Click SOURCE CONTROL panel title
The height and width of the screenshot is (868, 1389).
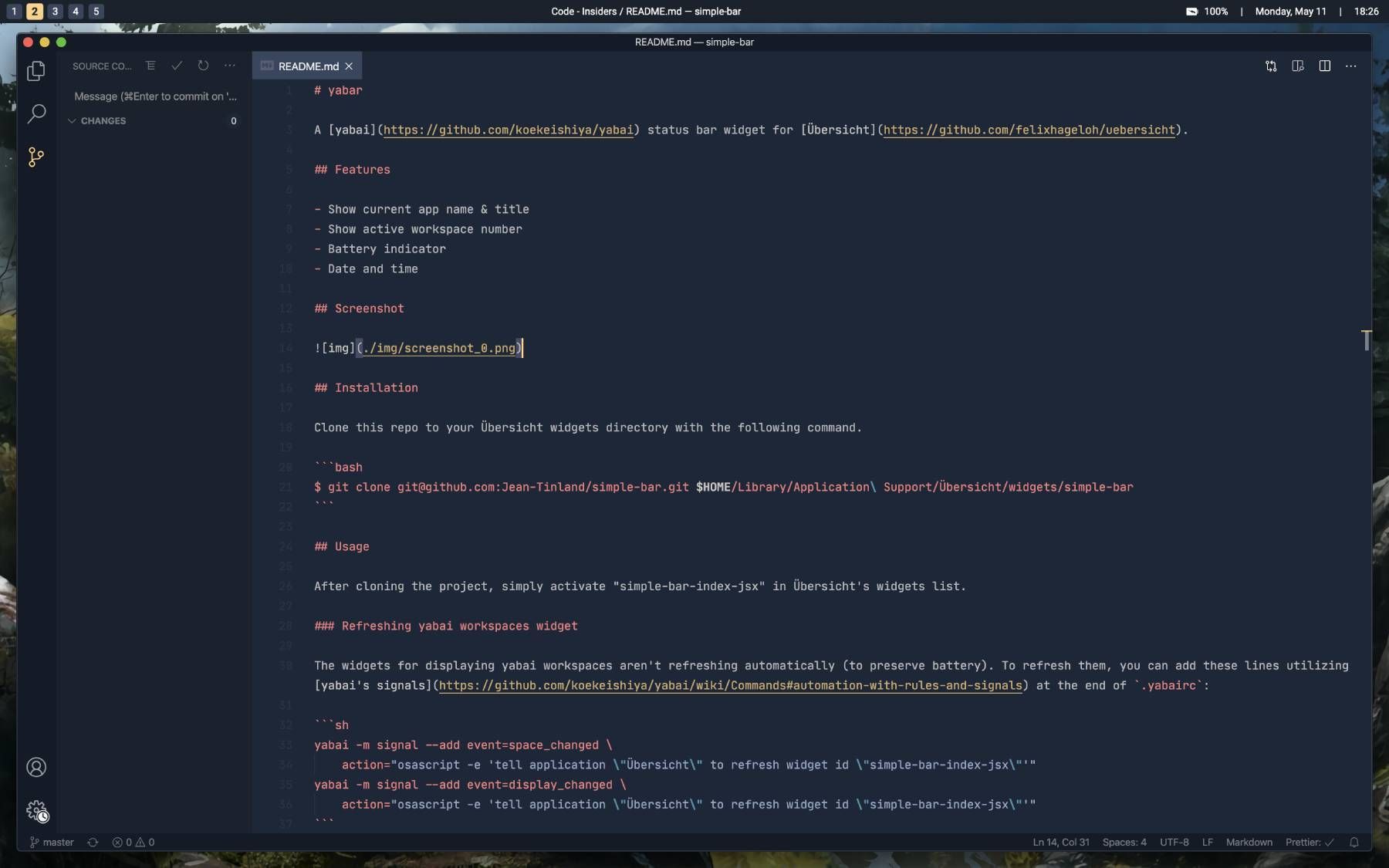click(102, 66)
